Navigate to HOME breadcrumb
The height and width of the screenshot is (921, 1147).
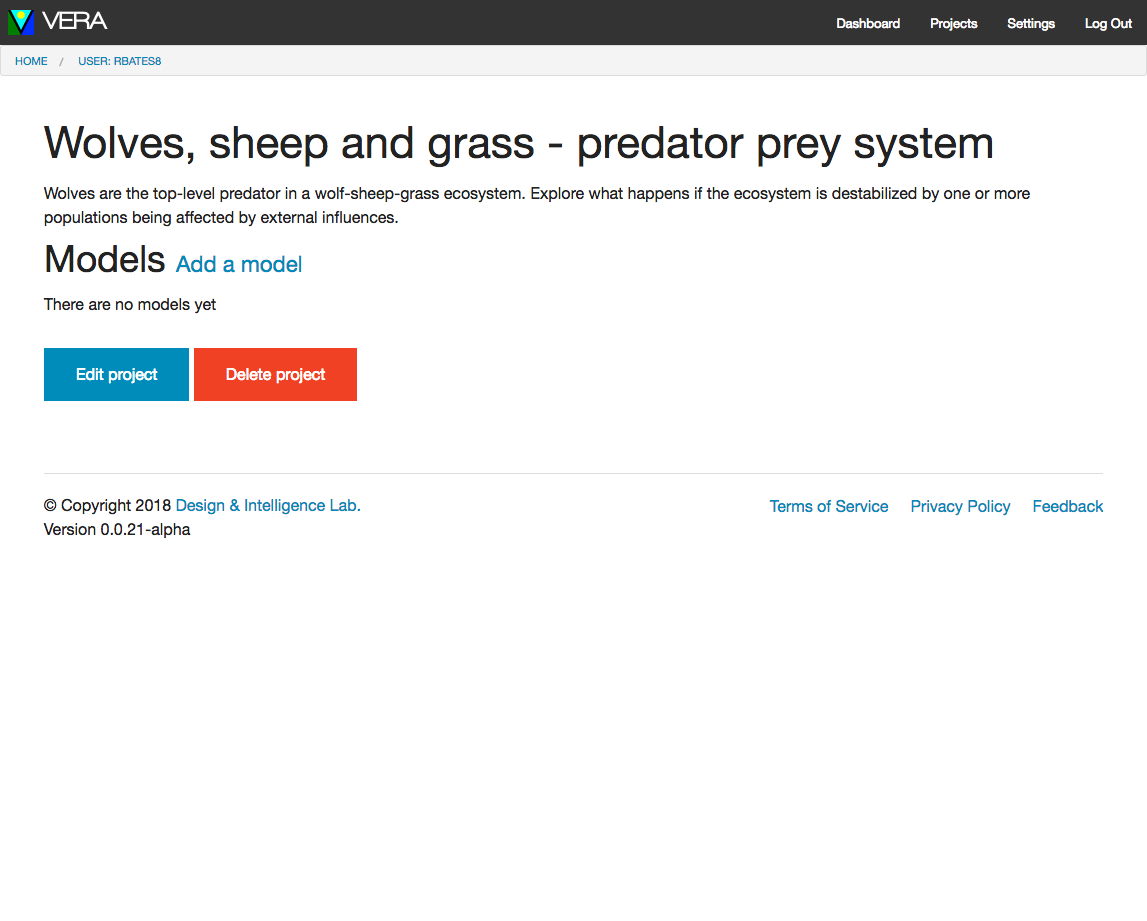31,61
